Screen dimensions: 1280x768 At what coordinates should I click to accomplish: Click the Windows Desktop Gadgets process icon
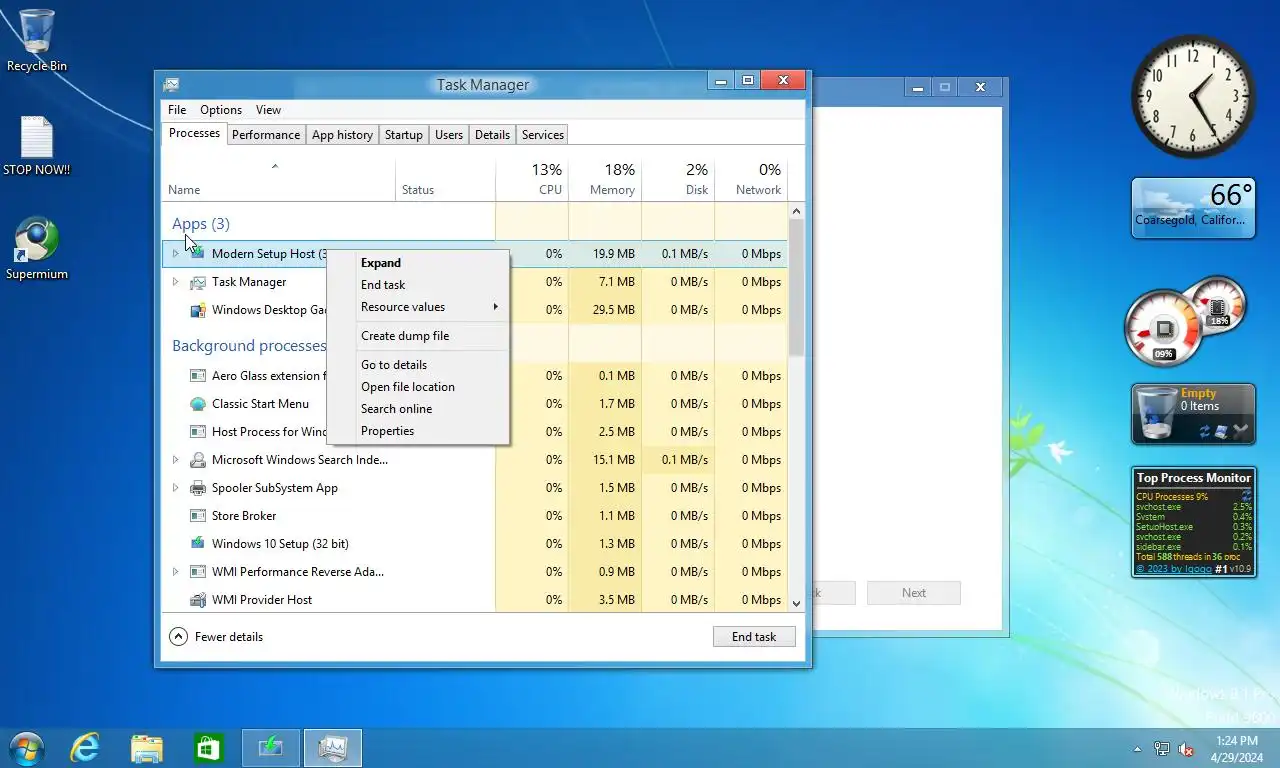click(x=197, y=310)
